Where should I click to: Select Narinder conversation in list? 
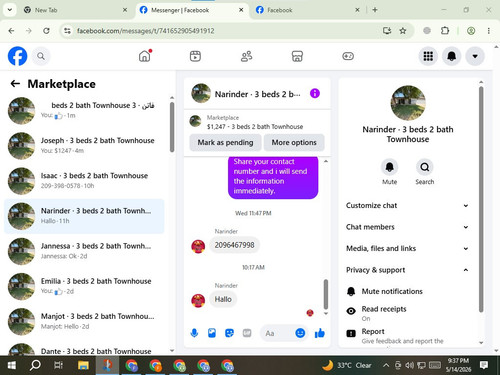tap(84, 216)
